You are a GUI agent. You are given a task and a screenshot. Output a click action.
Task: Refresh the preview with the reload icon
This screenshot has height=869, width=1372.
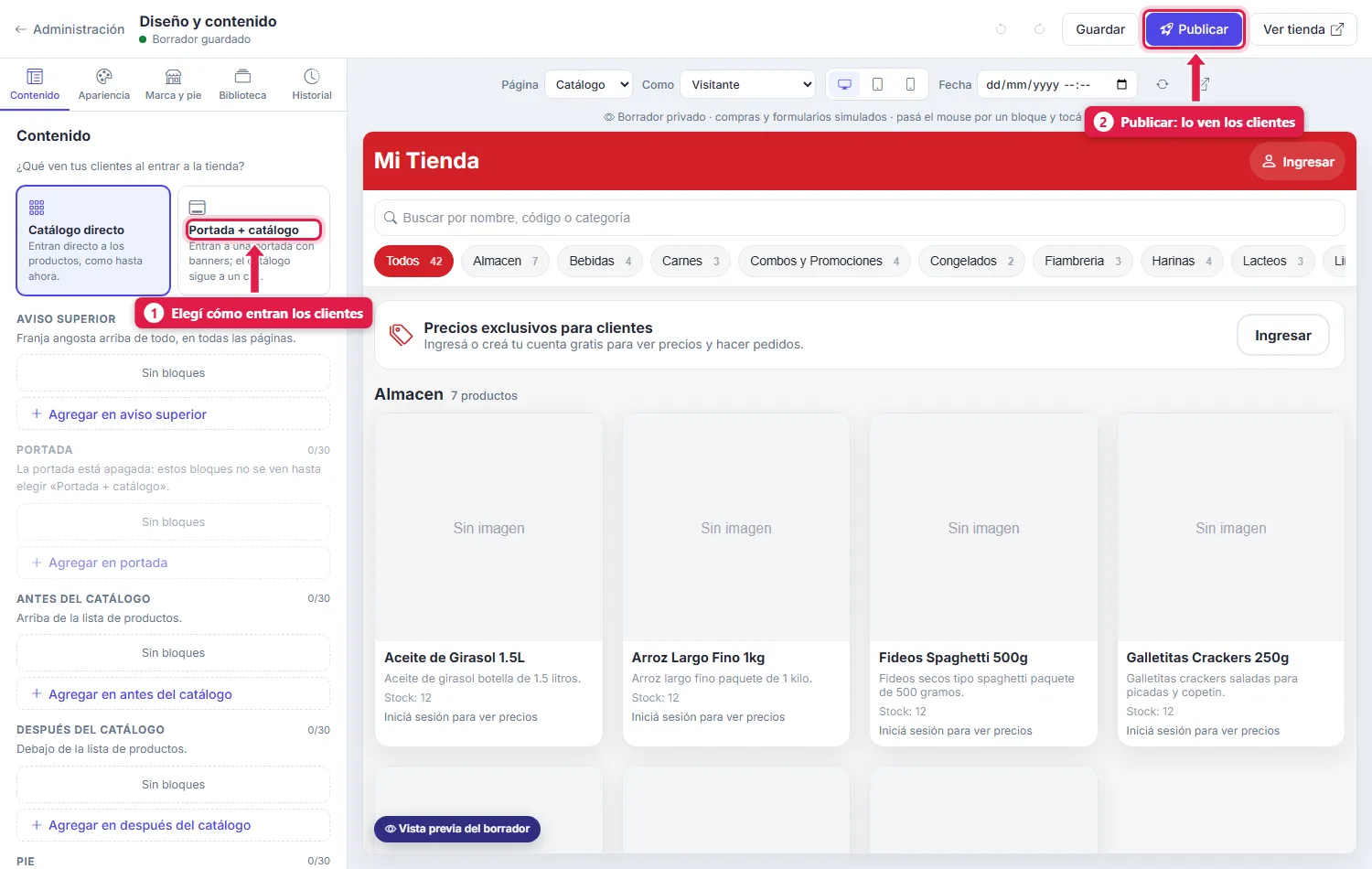tap(1162, 84)
